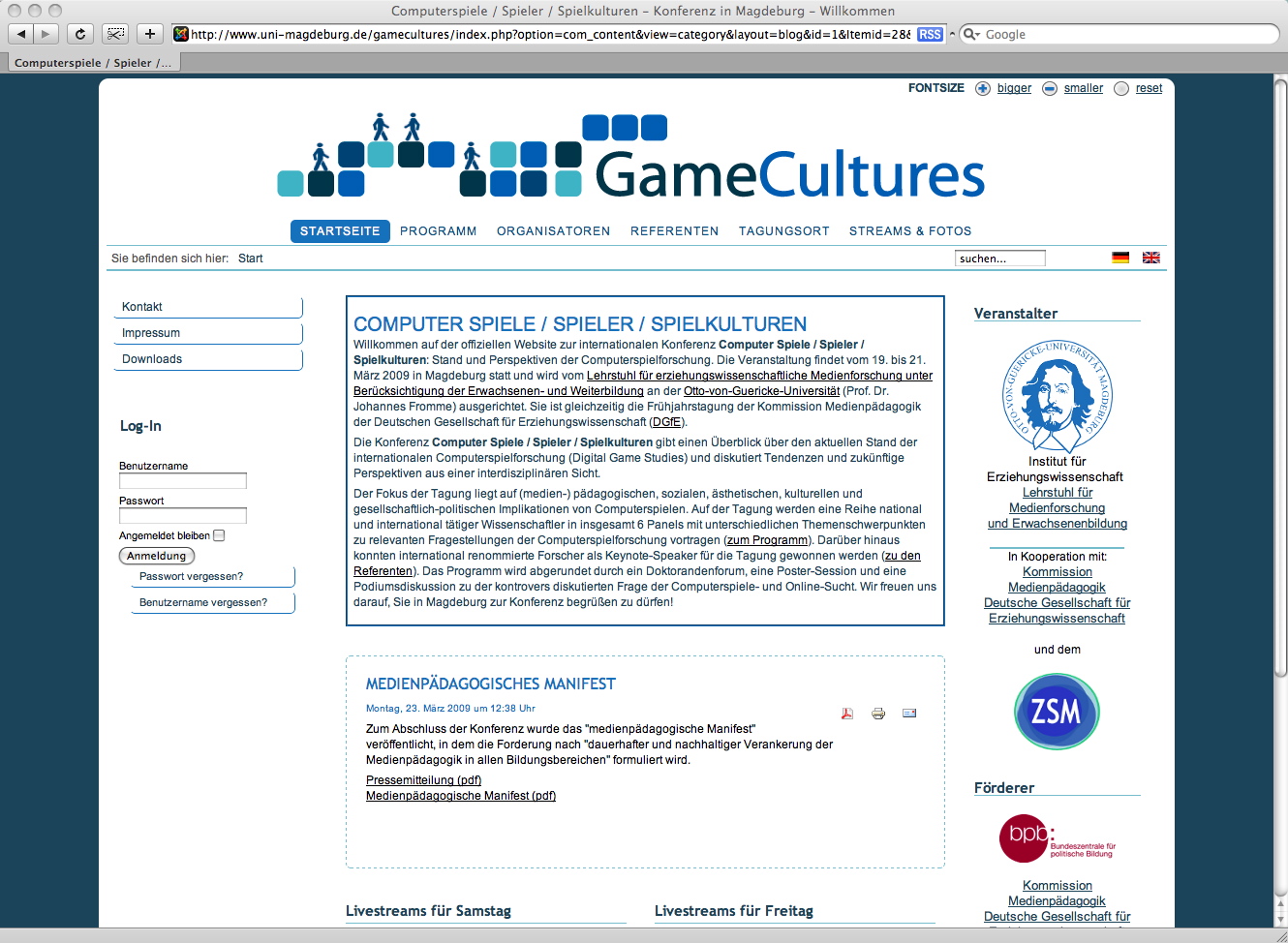Click the blue ZSM logo
Image resolution: width=1288 pixels, height=943 pixels.
point(1057,712)
